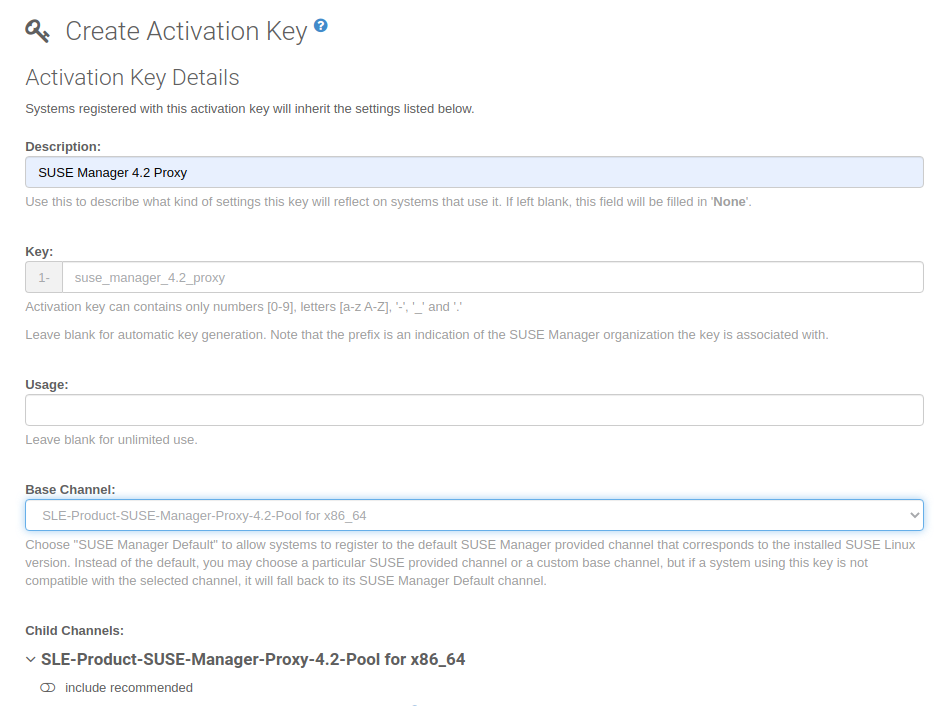
Task: Place cursor in the Key input field
Action: [494, 277]
